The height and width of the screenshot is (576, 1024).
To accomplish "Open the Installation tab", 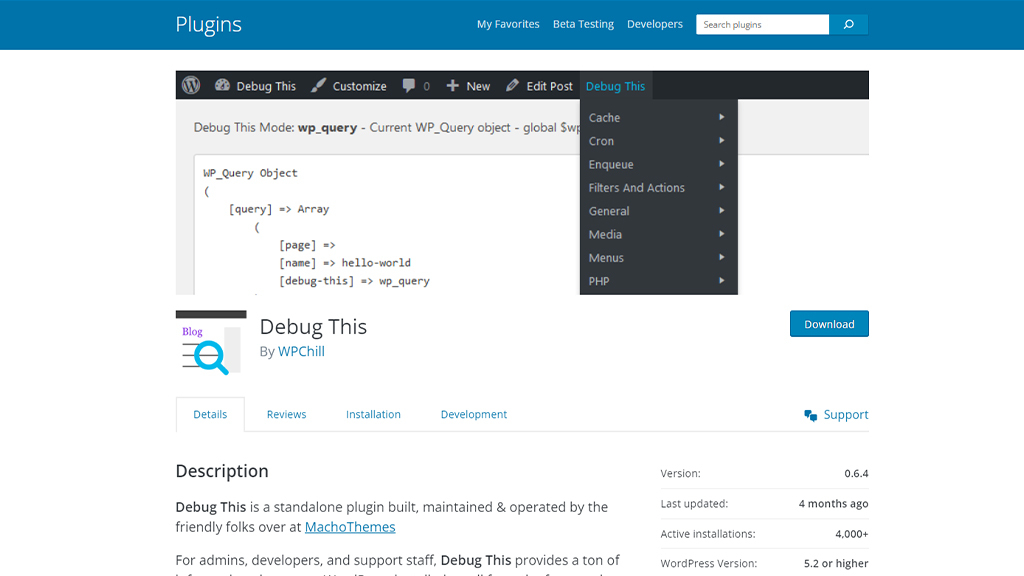I will pos(373,414).
